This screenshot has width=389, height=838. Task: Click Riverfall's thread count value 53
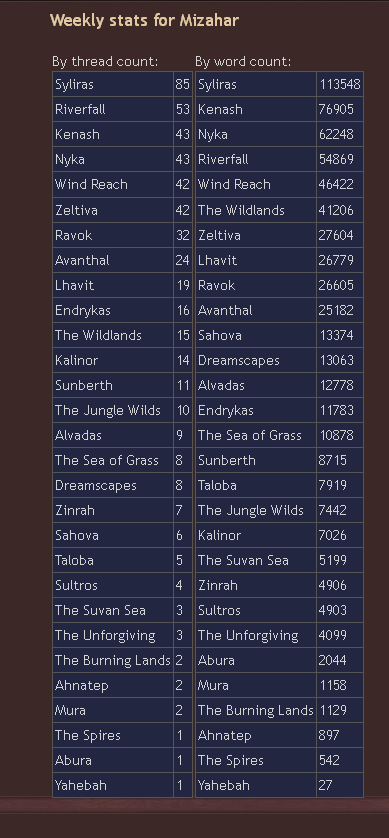183,110
